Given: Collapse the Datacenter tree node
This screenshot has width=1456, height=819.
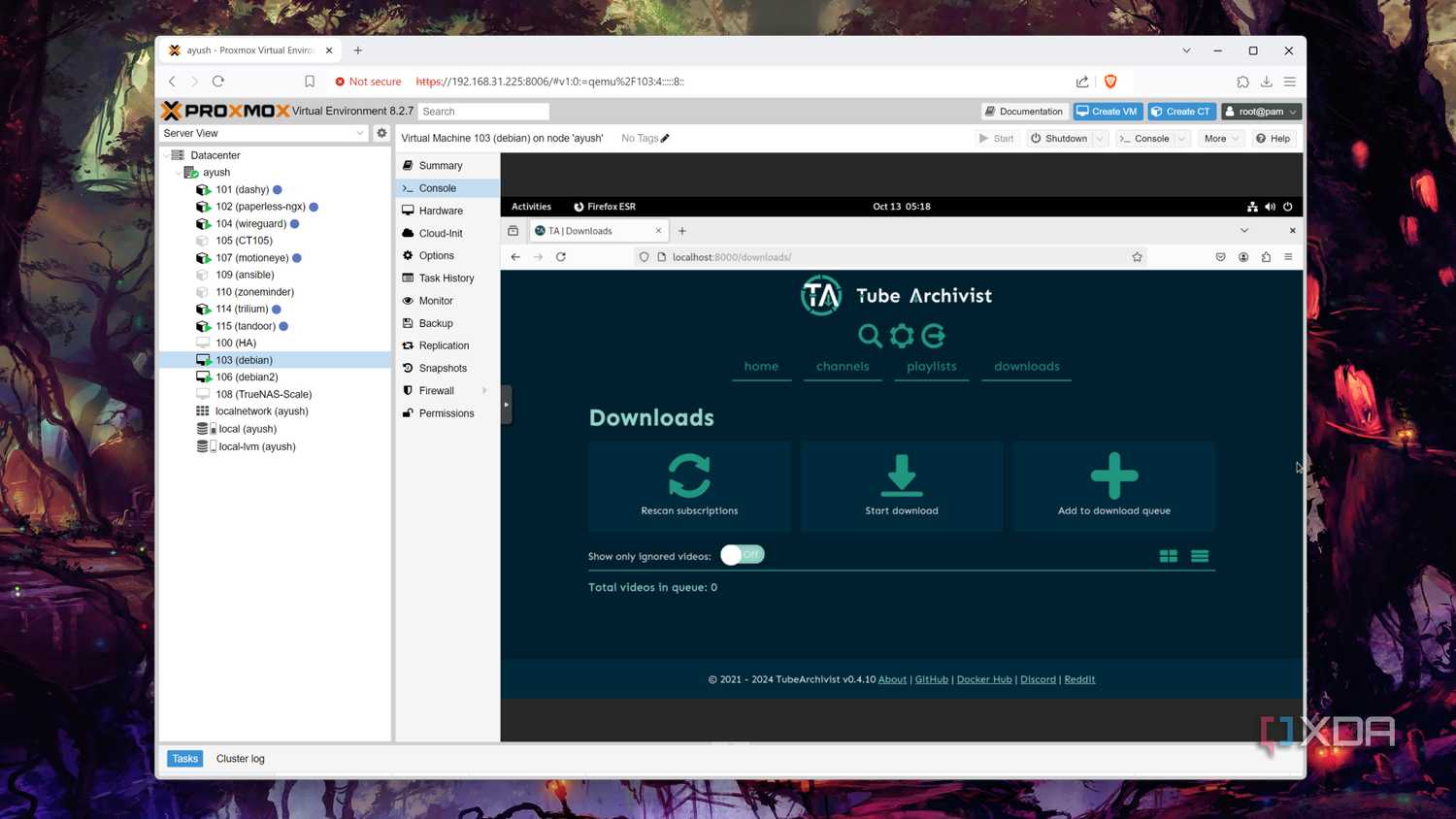Looking at the screenshot, I should (166, 155).
